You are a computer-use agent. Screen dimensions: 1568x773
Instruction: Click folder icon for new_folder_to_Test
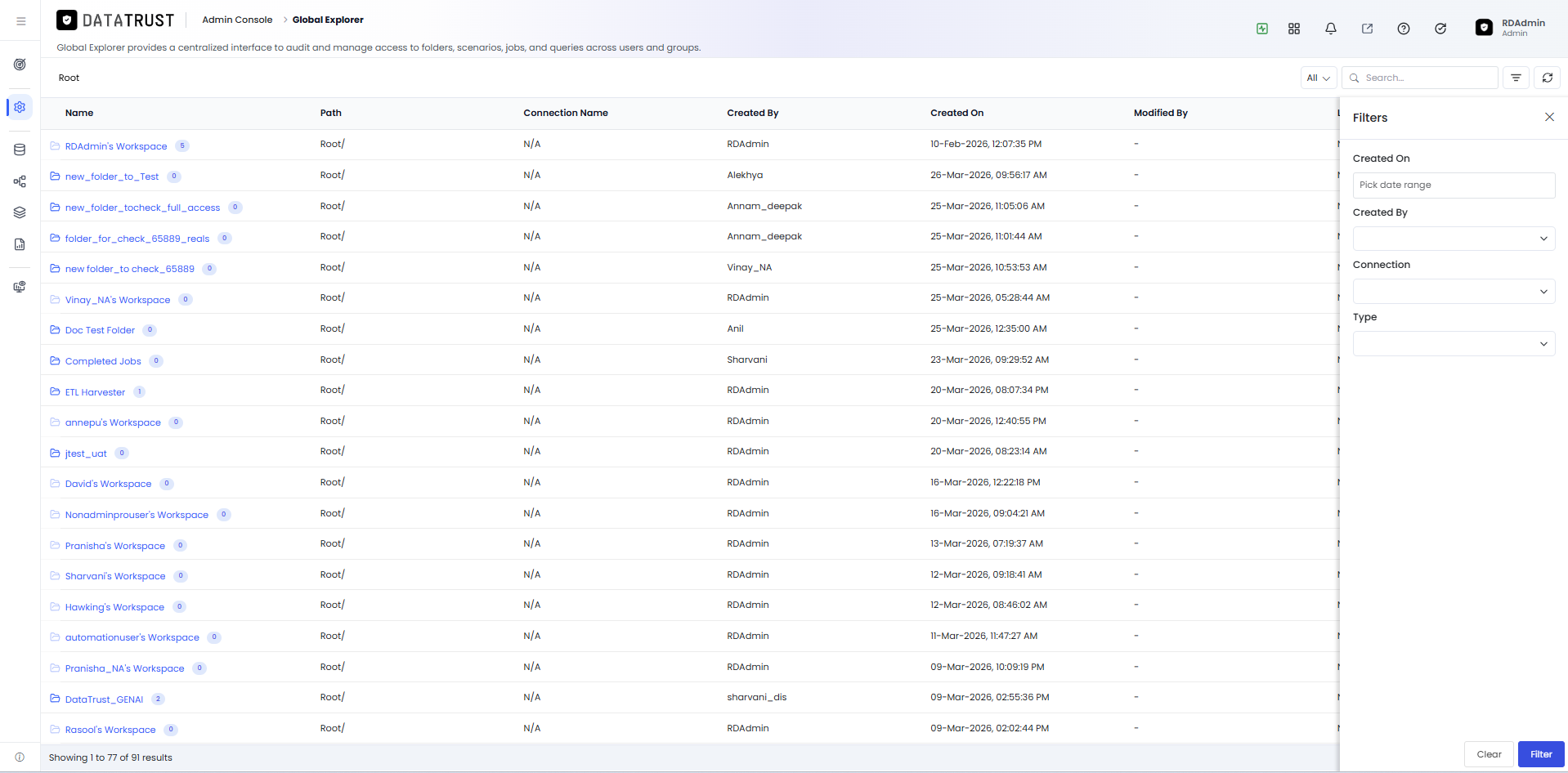pos(55,176)
